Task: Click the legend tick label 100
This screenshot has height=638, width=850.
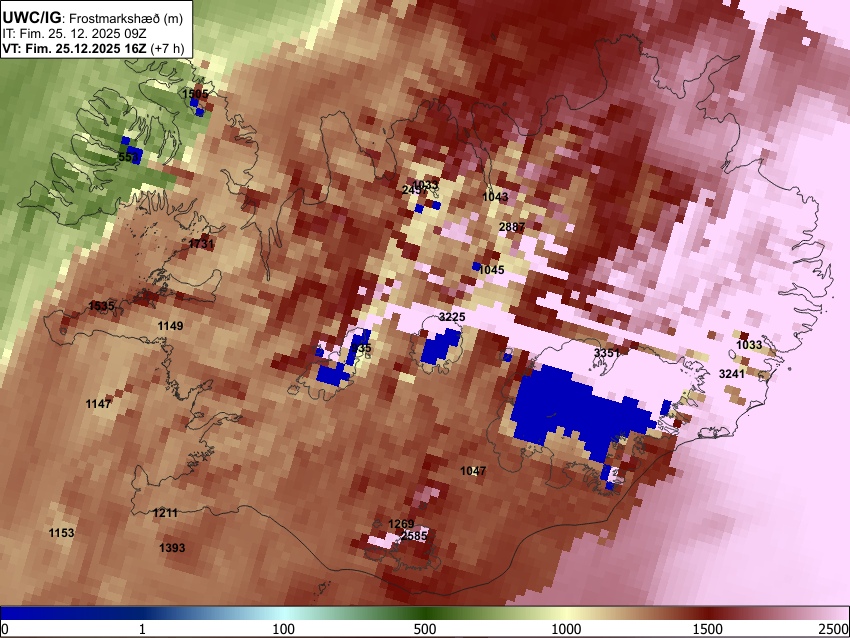Action: [x=284, y=629]
